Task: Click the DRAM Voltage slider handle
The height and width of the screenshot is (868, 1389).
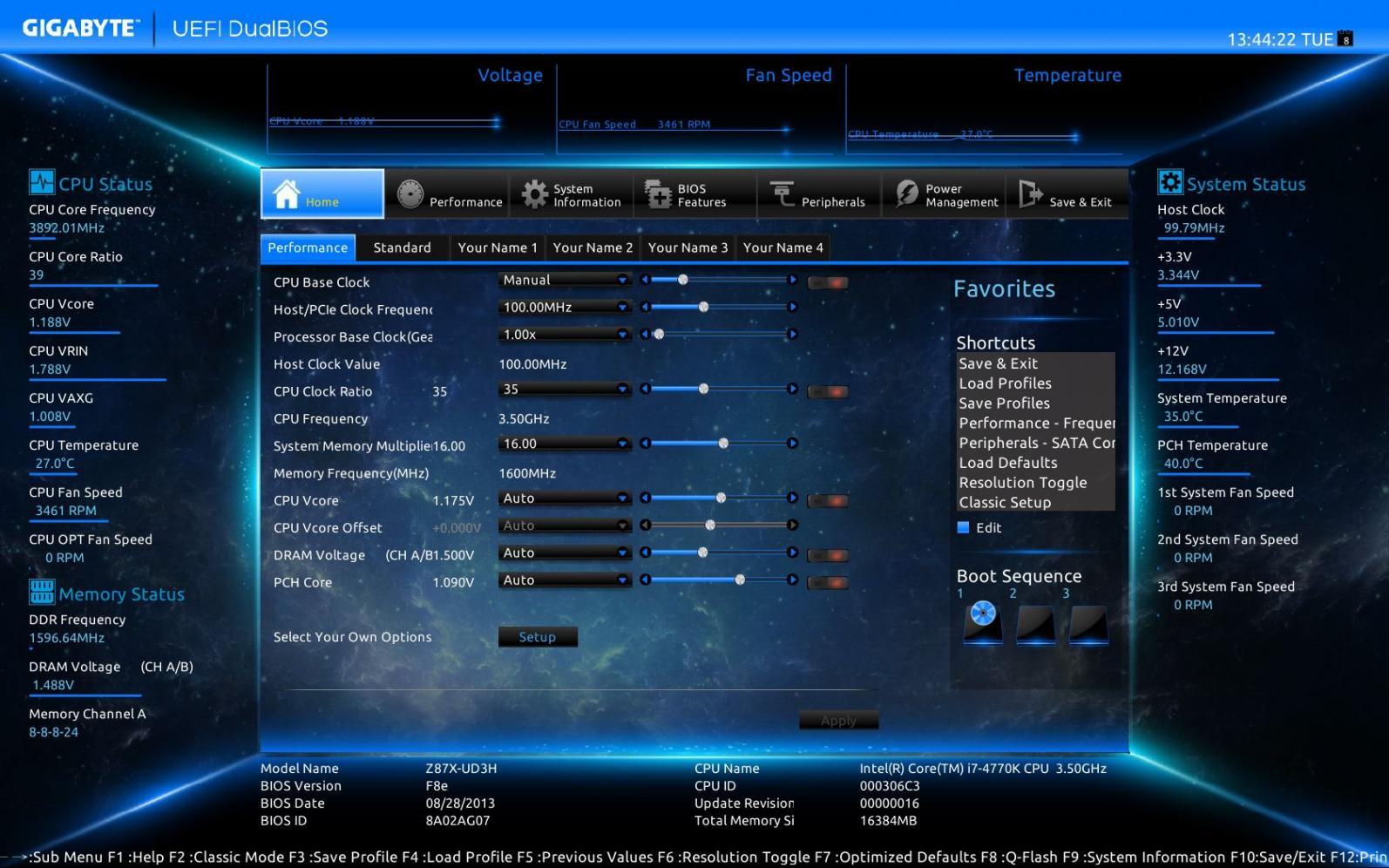Action: (702, 553)
